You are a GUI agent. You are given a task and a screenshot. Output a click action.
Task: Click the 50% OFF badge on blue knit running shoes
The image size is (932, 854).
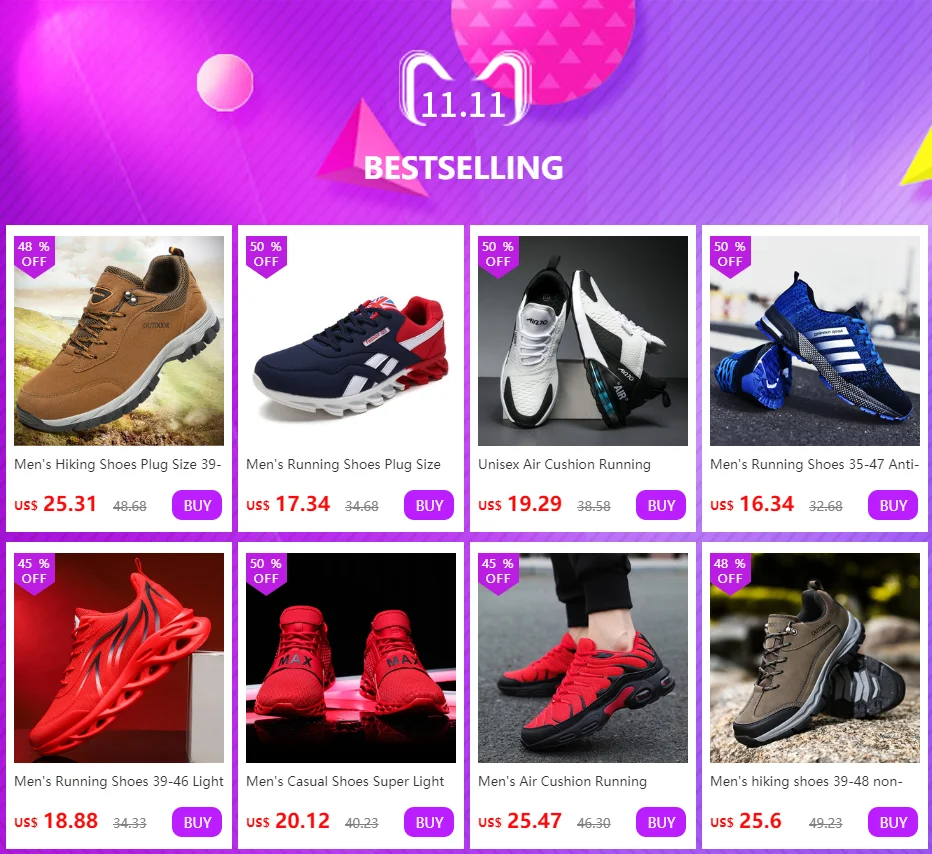tap(730, 257)
